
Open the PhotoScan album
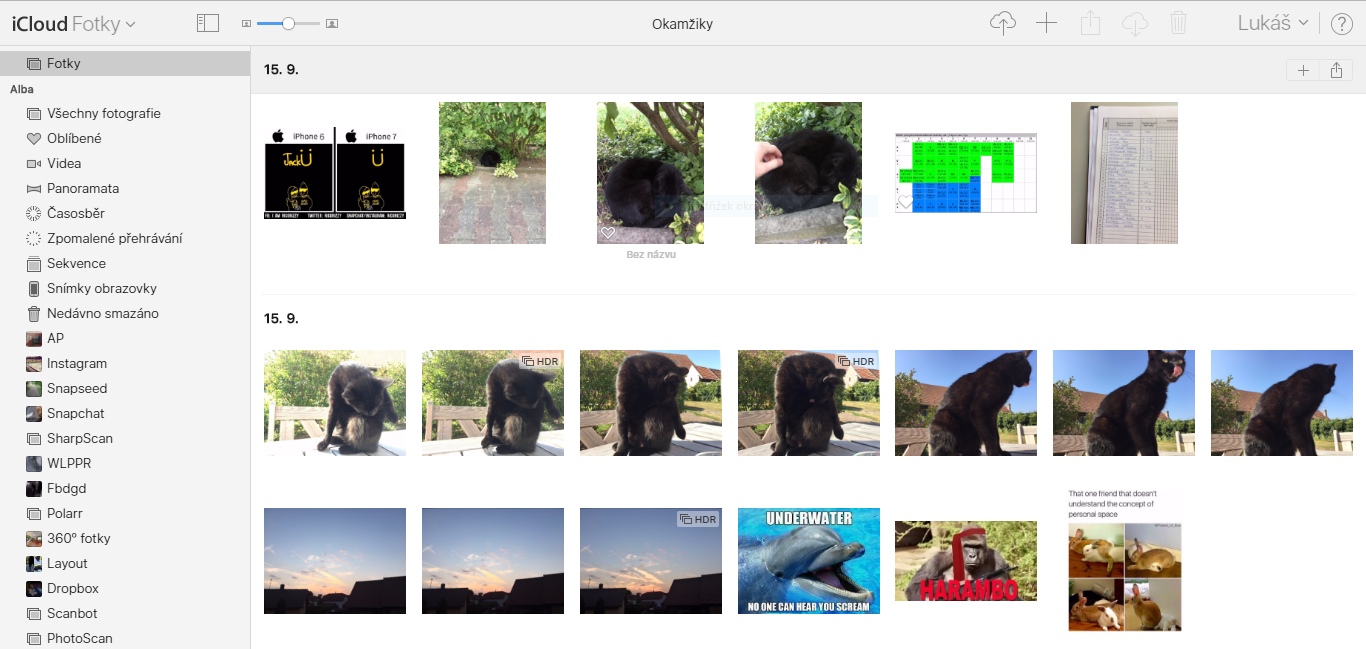[x=125, y=638]
